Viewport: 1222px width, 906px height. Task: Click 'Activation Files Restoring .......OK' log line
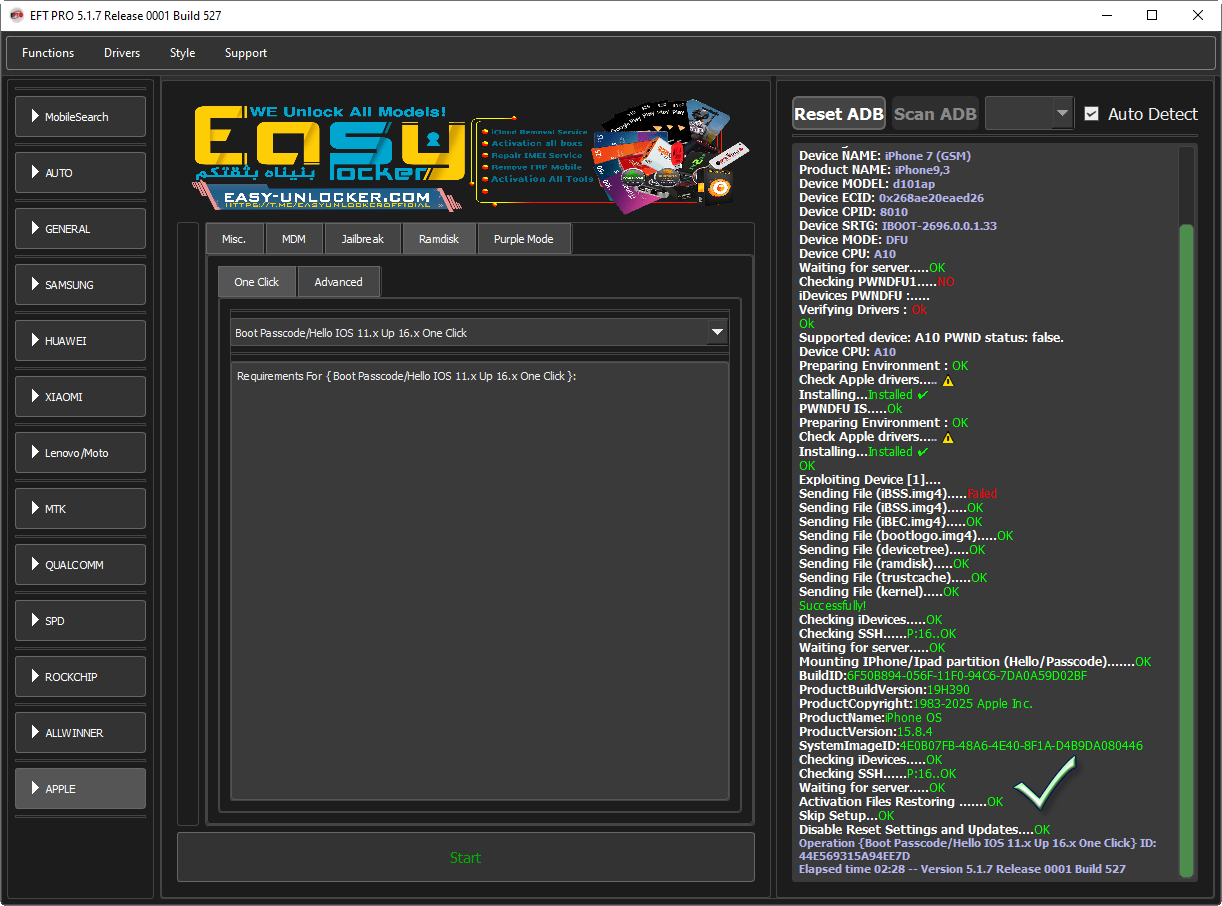pos(901,802)
